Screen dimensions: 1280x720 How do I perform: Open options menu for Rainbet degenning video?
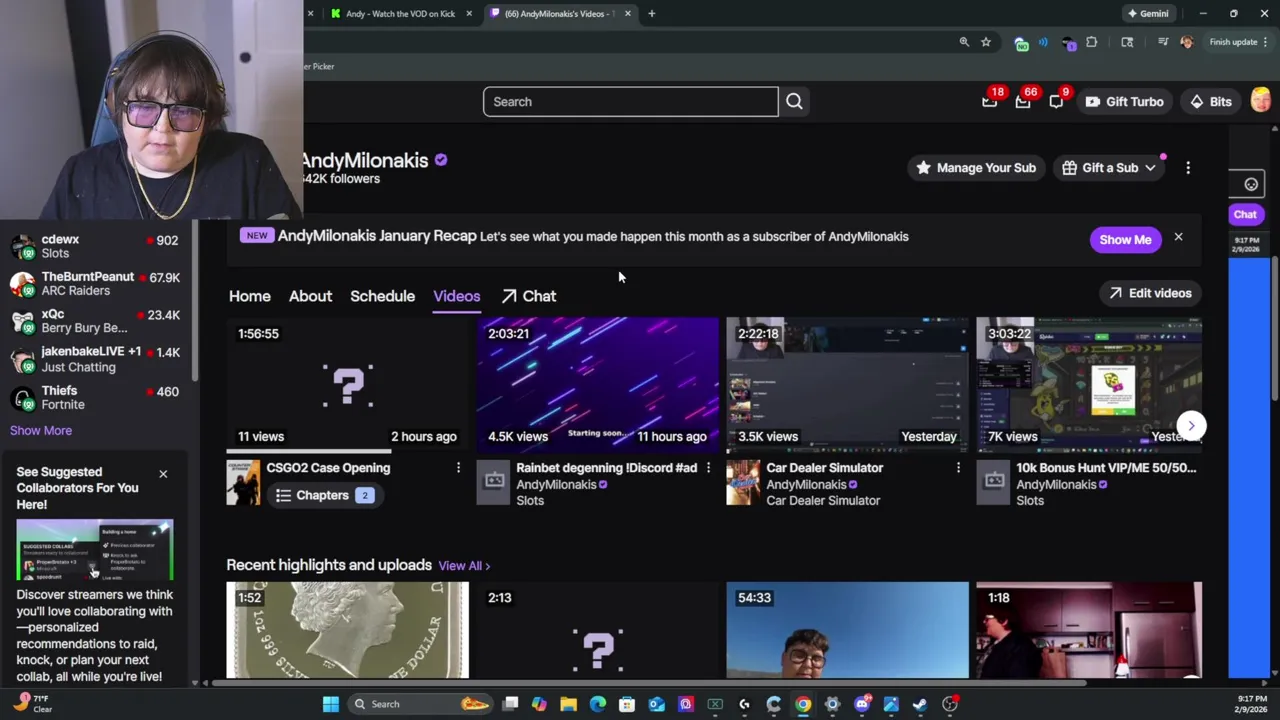point(708,468)
